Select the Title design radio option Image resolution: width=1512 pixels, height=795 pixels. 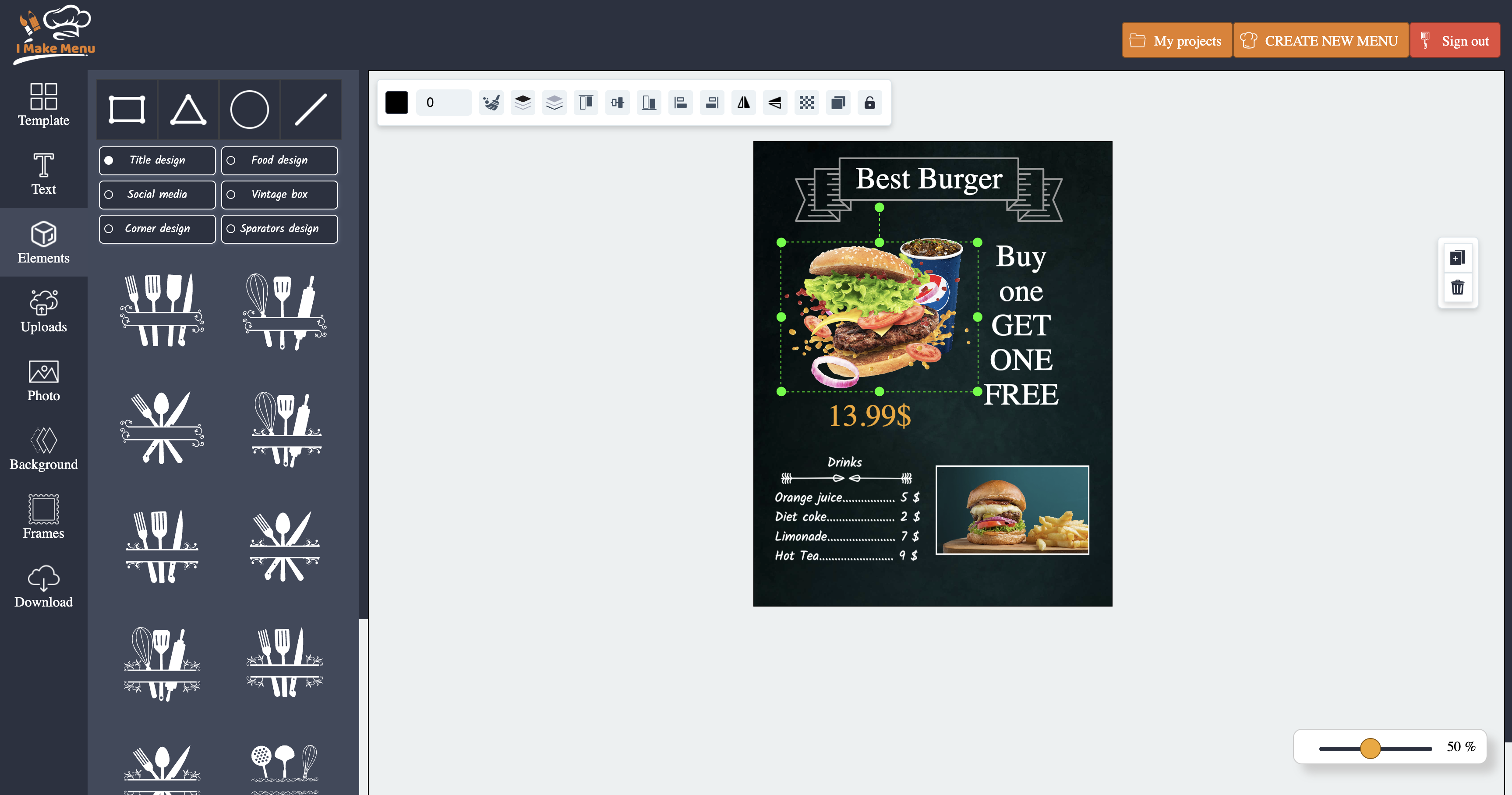(x=157, y=160)
